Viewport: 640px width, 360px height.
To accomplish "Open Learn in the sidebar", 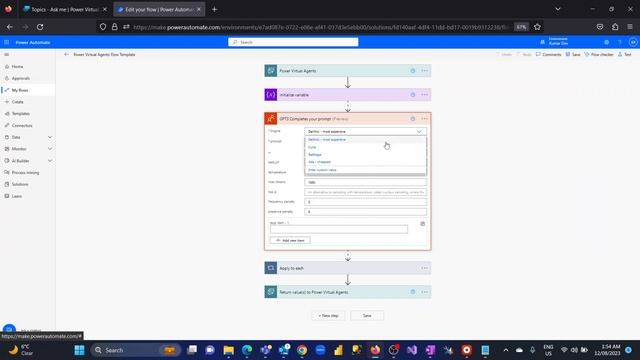I will [x=17, y=196].
